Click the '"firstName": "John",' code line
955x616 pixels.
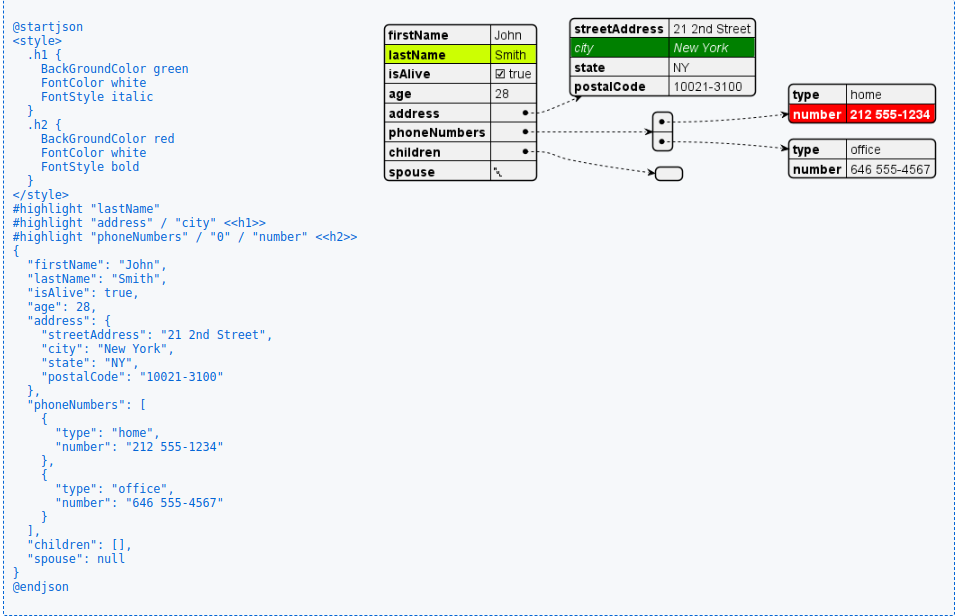pos(97,265)
